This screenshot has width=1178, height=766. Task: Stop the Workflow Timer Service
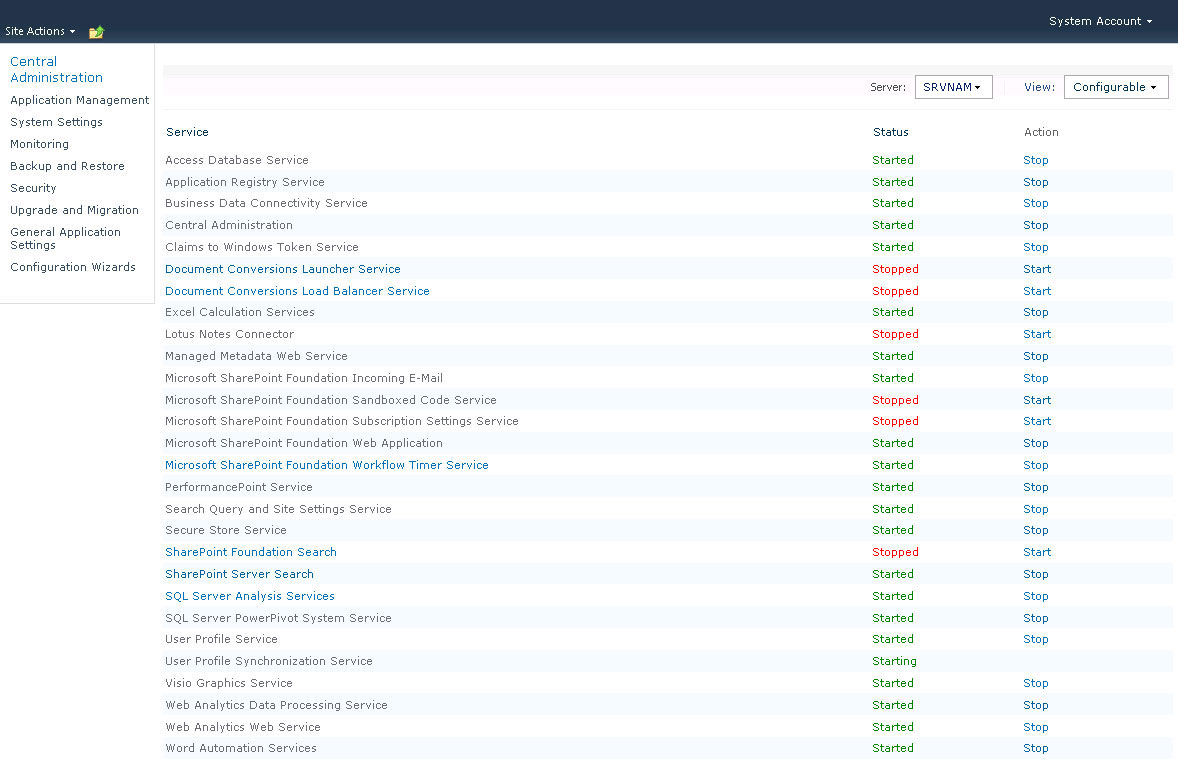[x=1035, y=465]
